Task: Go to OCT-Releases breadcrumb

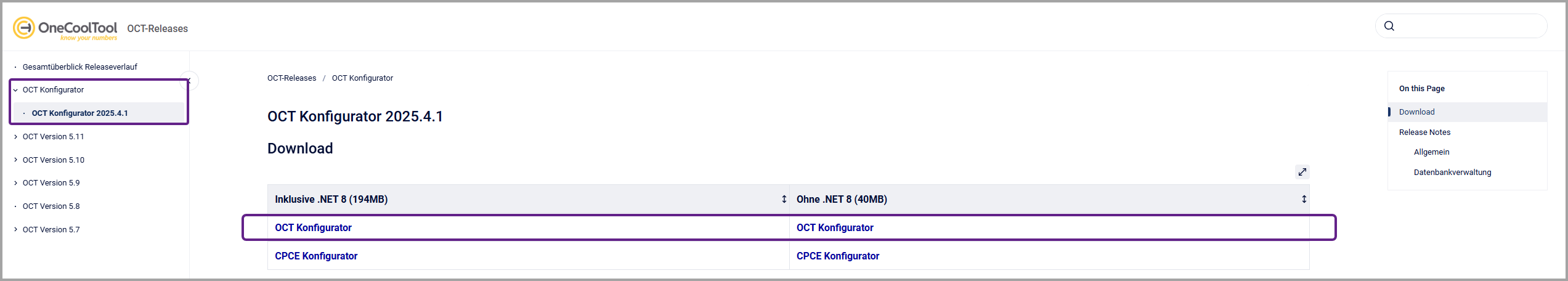Action: 291,78
